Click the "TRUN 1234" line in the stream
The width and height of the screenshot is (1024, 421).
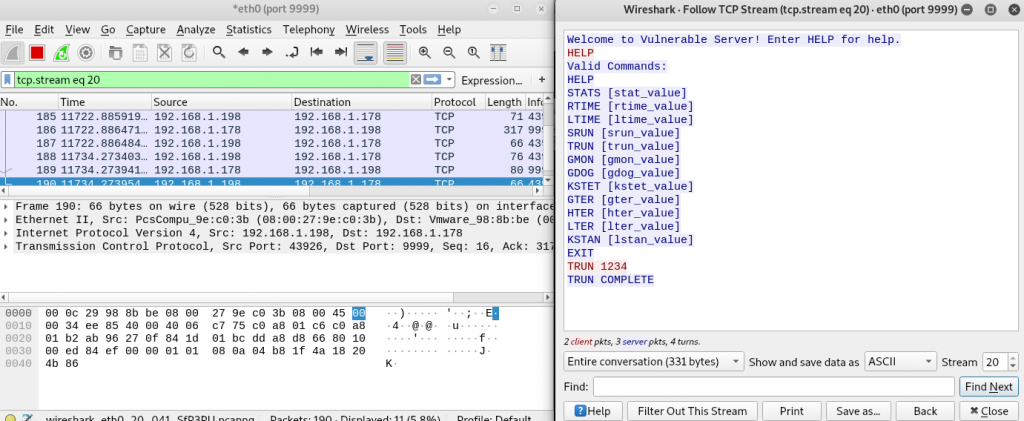[597, 266]
